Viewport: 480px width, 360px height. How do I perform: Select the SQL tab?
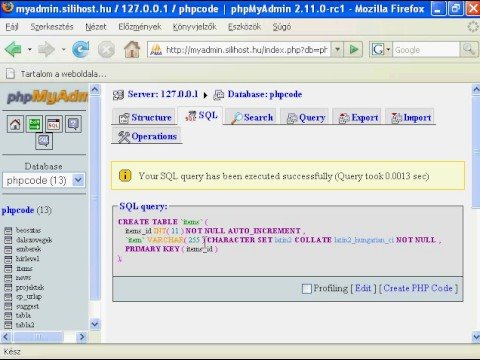200,116
